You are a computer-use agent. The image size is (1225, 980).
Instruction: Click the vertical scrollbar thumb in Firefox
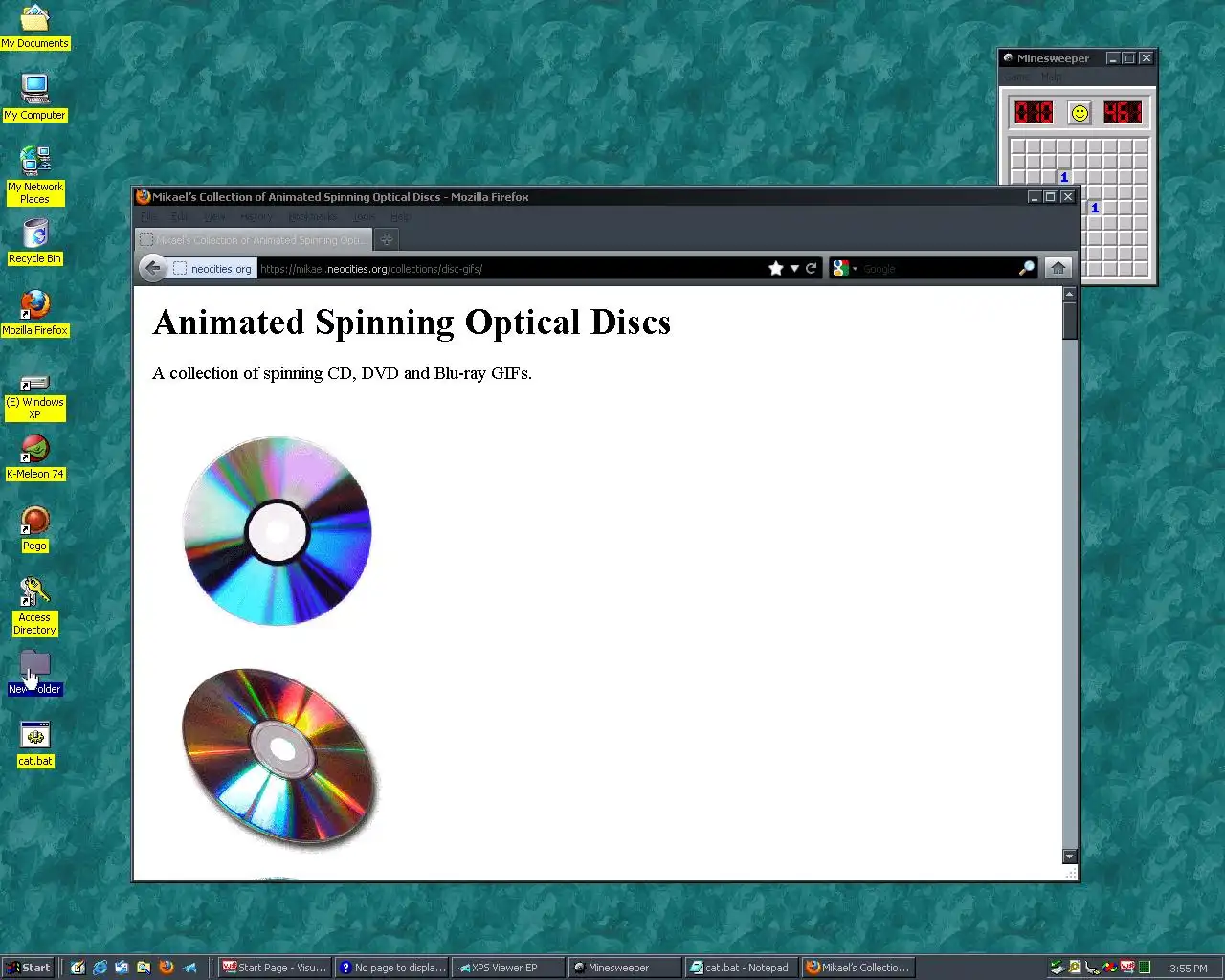coord(1070,322)
